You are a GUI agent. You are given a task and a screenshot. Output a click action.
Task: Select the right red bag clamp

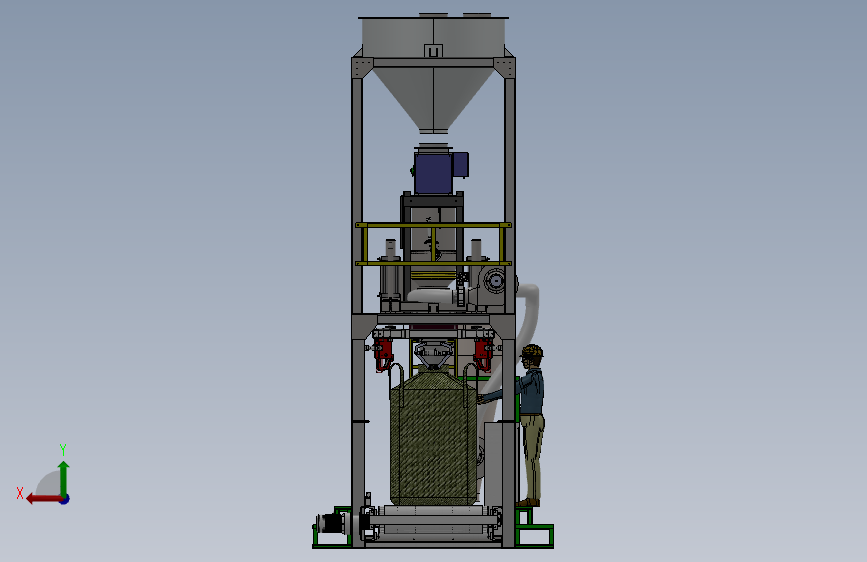click(483, 353)
